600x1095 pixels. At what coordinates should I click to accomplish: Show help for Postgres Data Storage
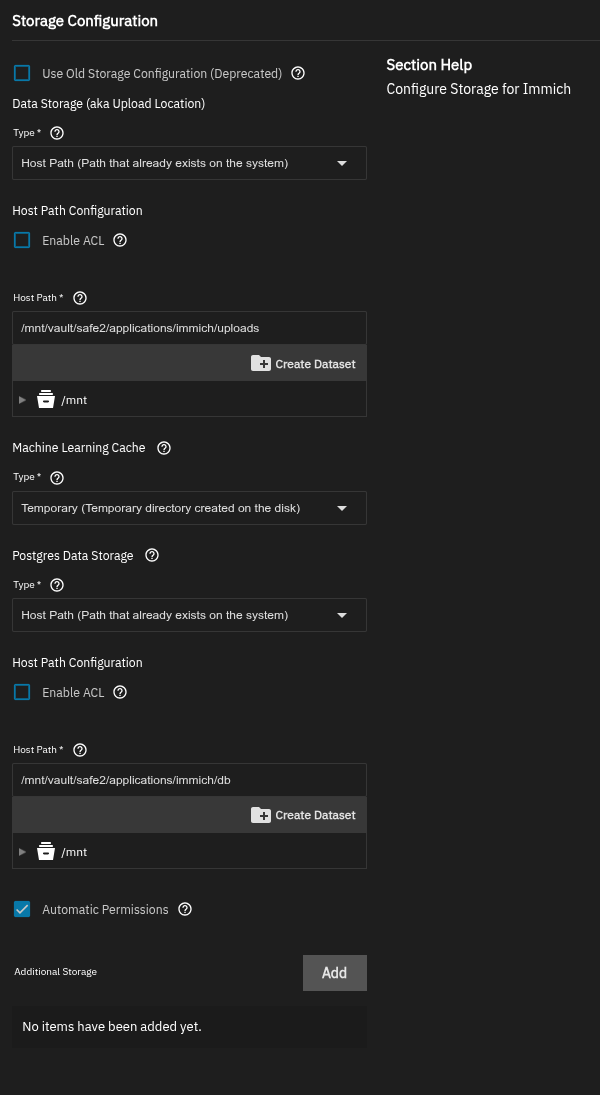click(152, 555)
